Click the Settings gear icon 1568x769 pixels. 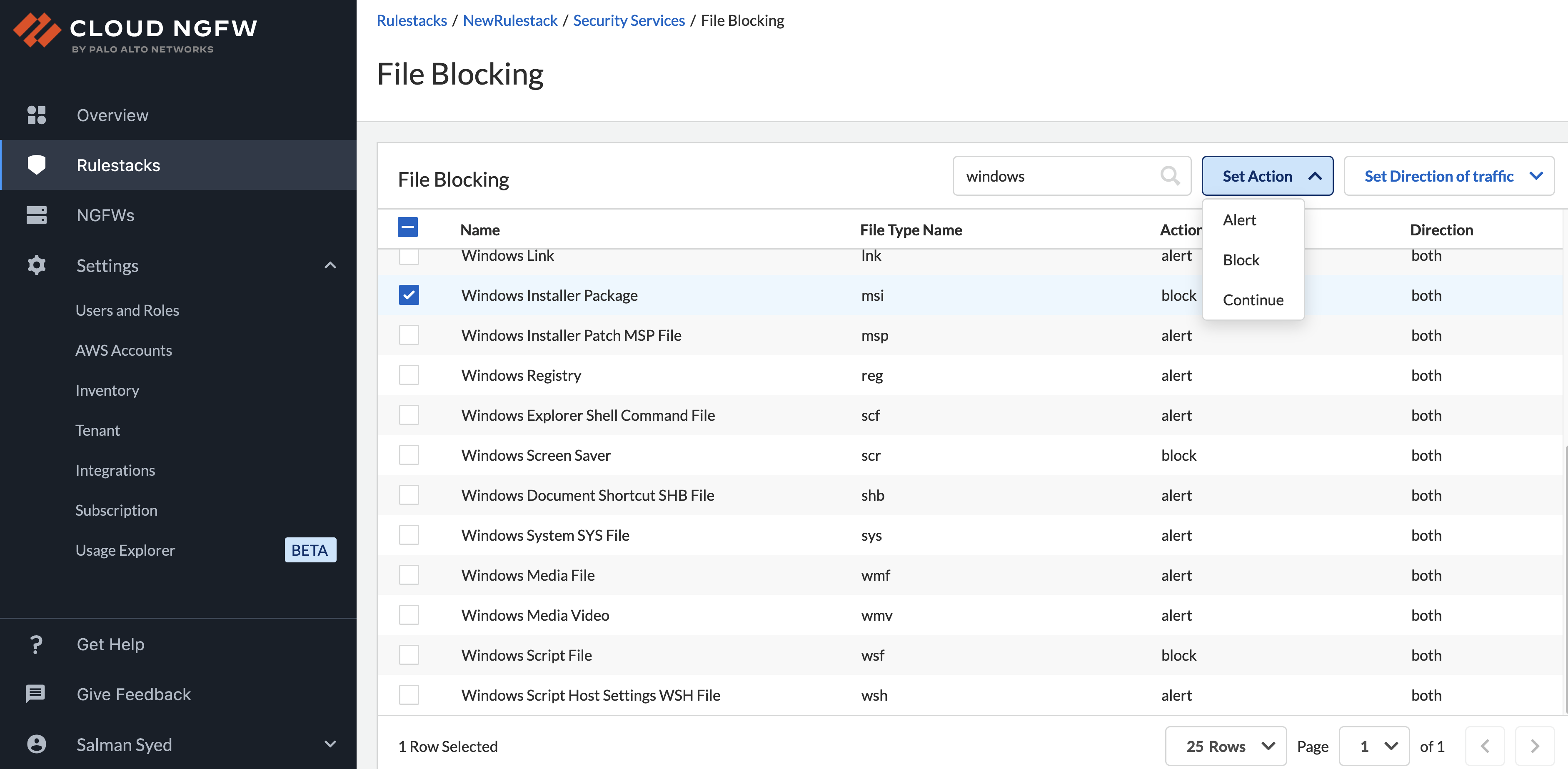37,265
